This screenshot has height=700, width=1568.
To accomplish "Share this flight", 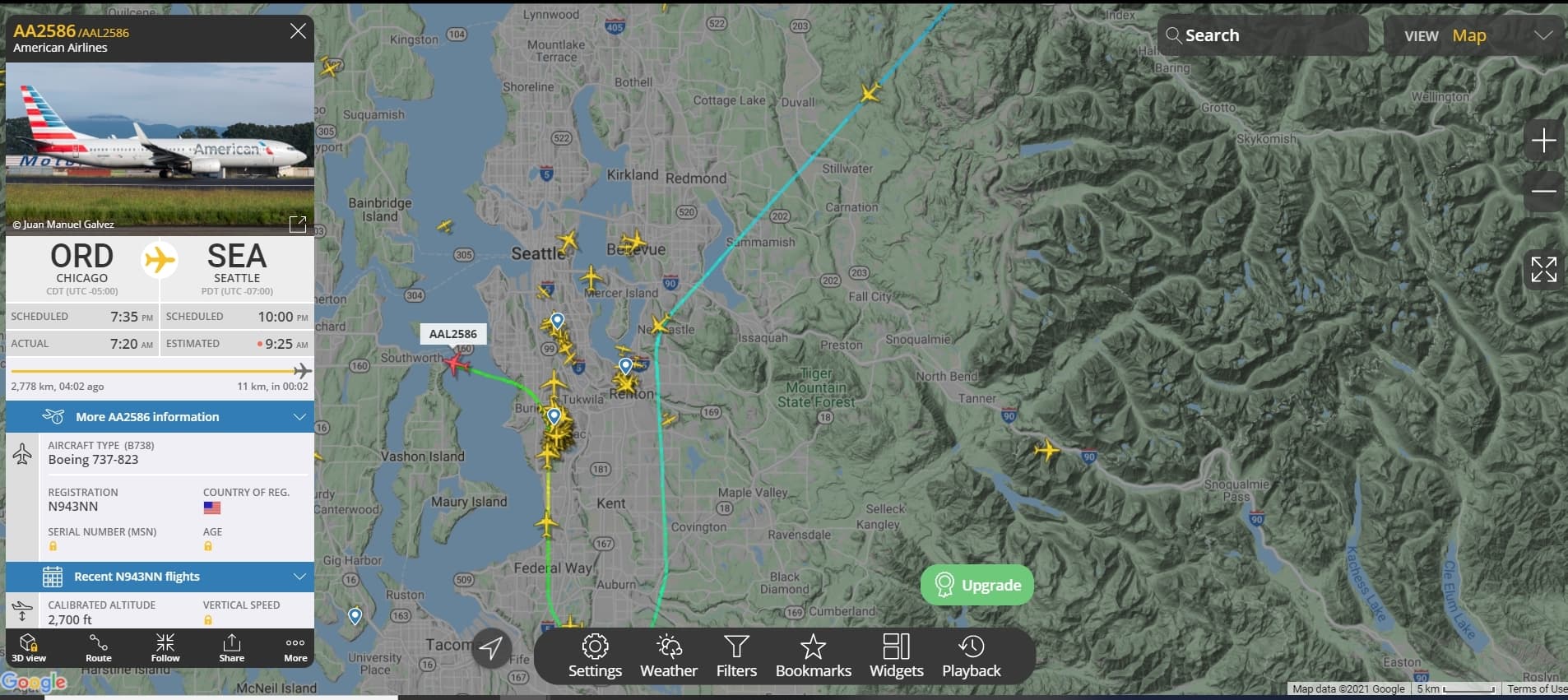I will [232, 648].
